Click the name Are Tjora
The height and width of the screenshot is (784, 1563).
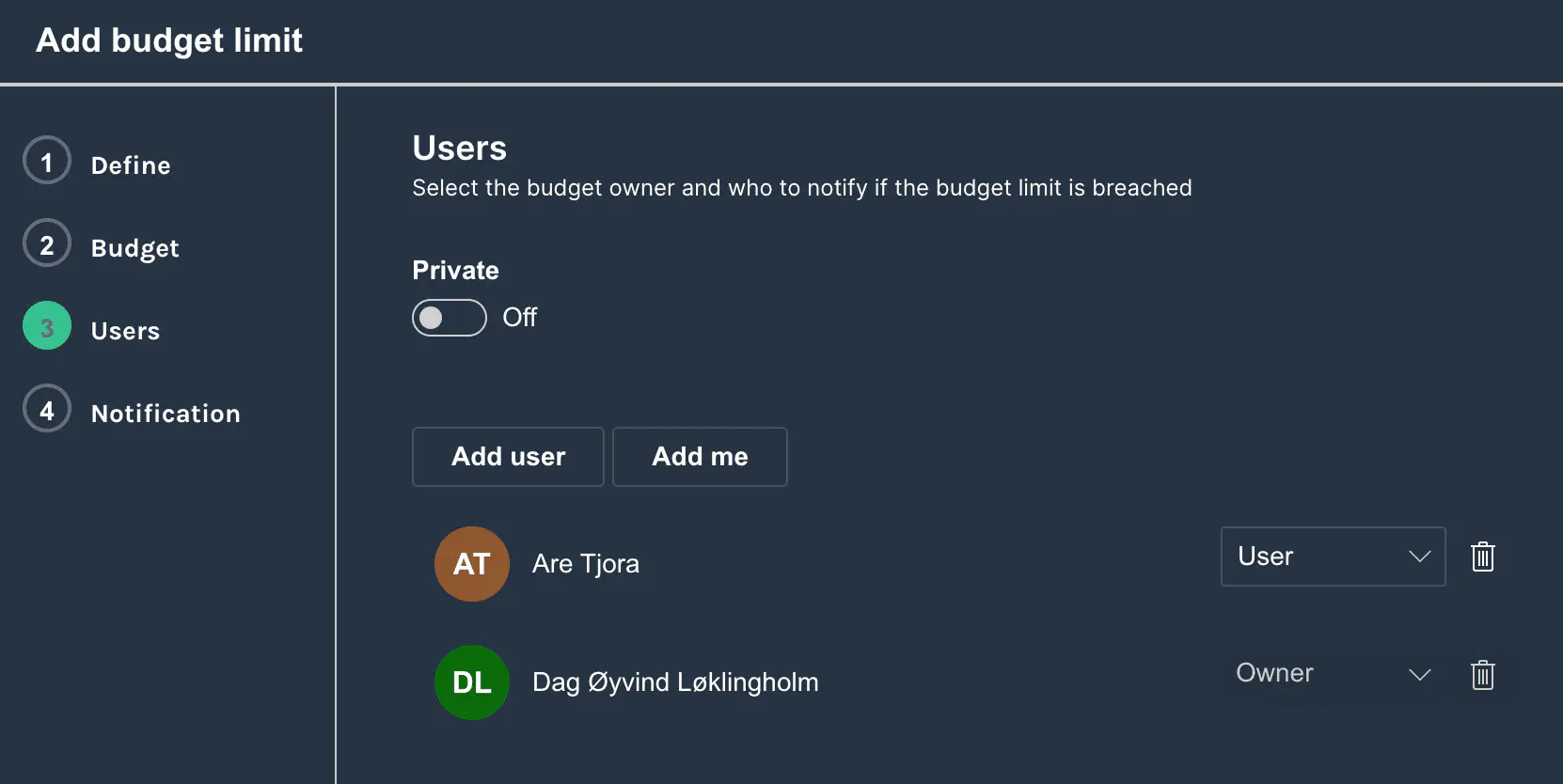[585, 564]
